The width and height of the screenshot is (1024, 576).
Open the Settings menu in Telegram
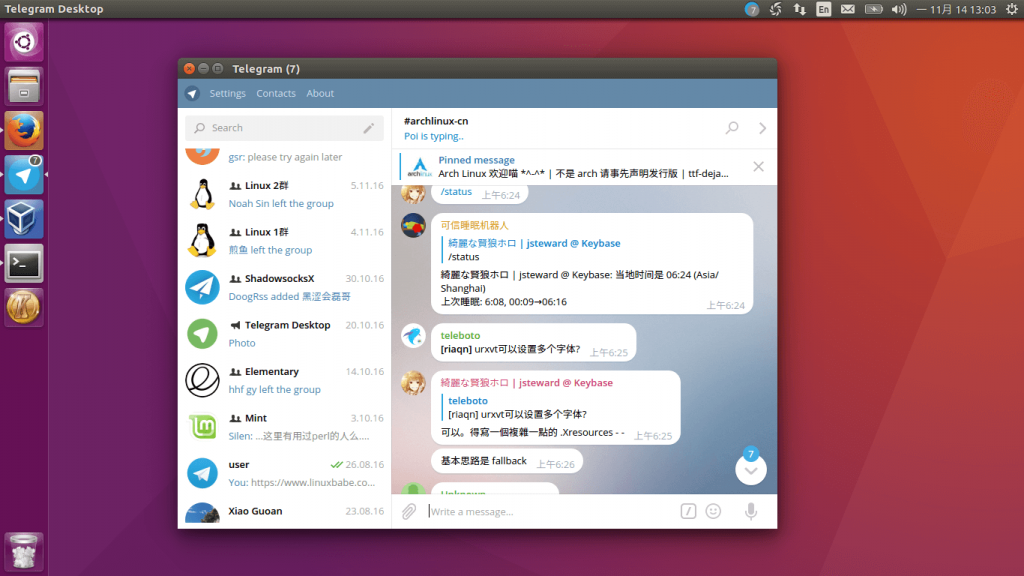click(227, 93)
